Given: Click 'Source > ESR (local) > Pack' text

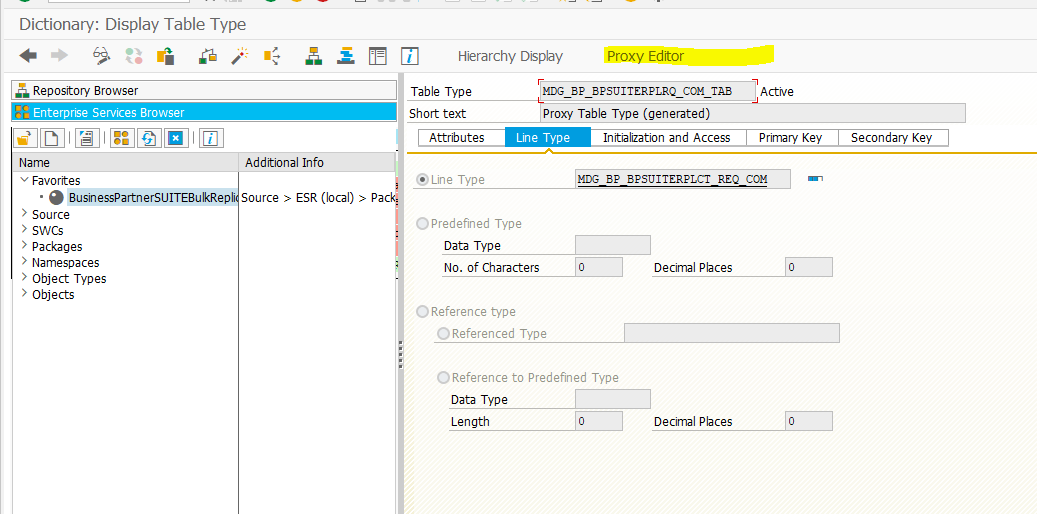Looking at the screenshot, I should [318, 197].
